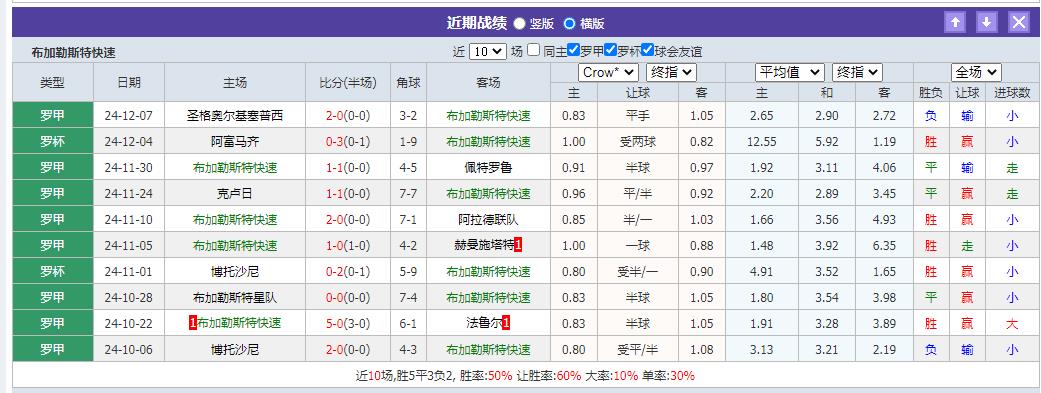
Task: Uncheck the 球会友谊 filter checkbox
Action: pos(648,50)
